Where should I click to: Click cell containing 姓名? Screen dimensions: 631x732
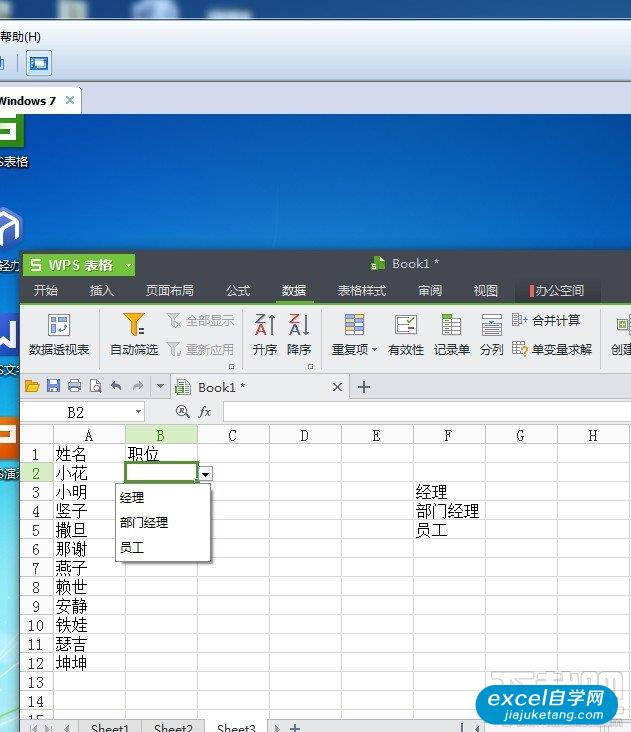(89, 454)
